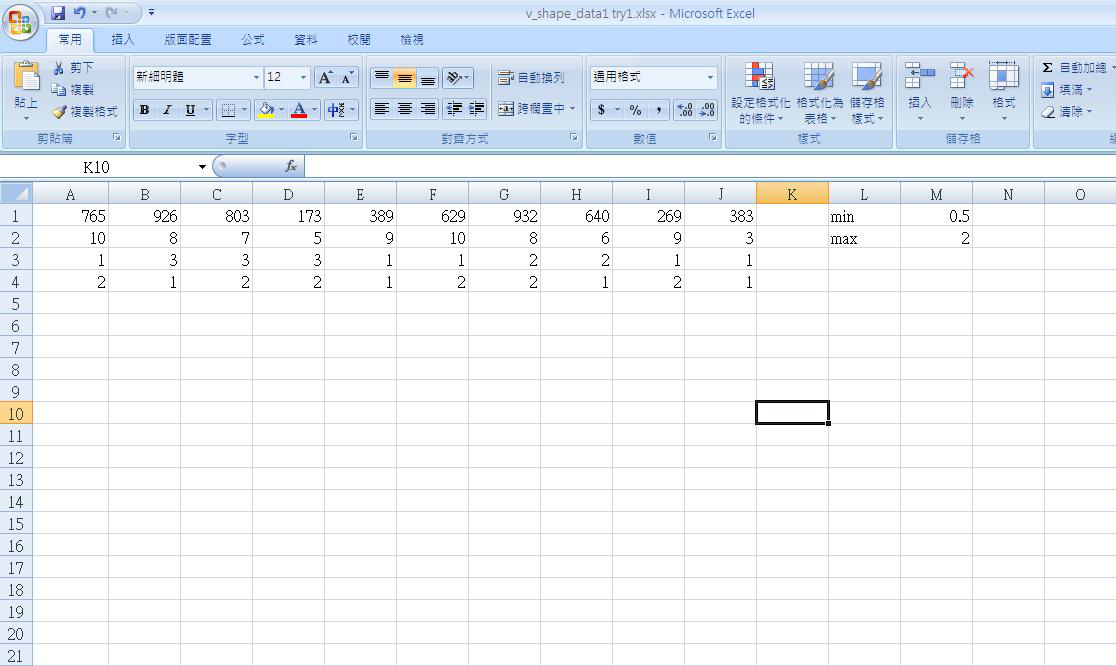Click the Format cells button
1116x666 pixels.
click(1004, 91)
